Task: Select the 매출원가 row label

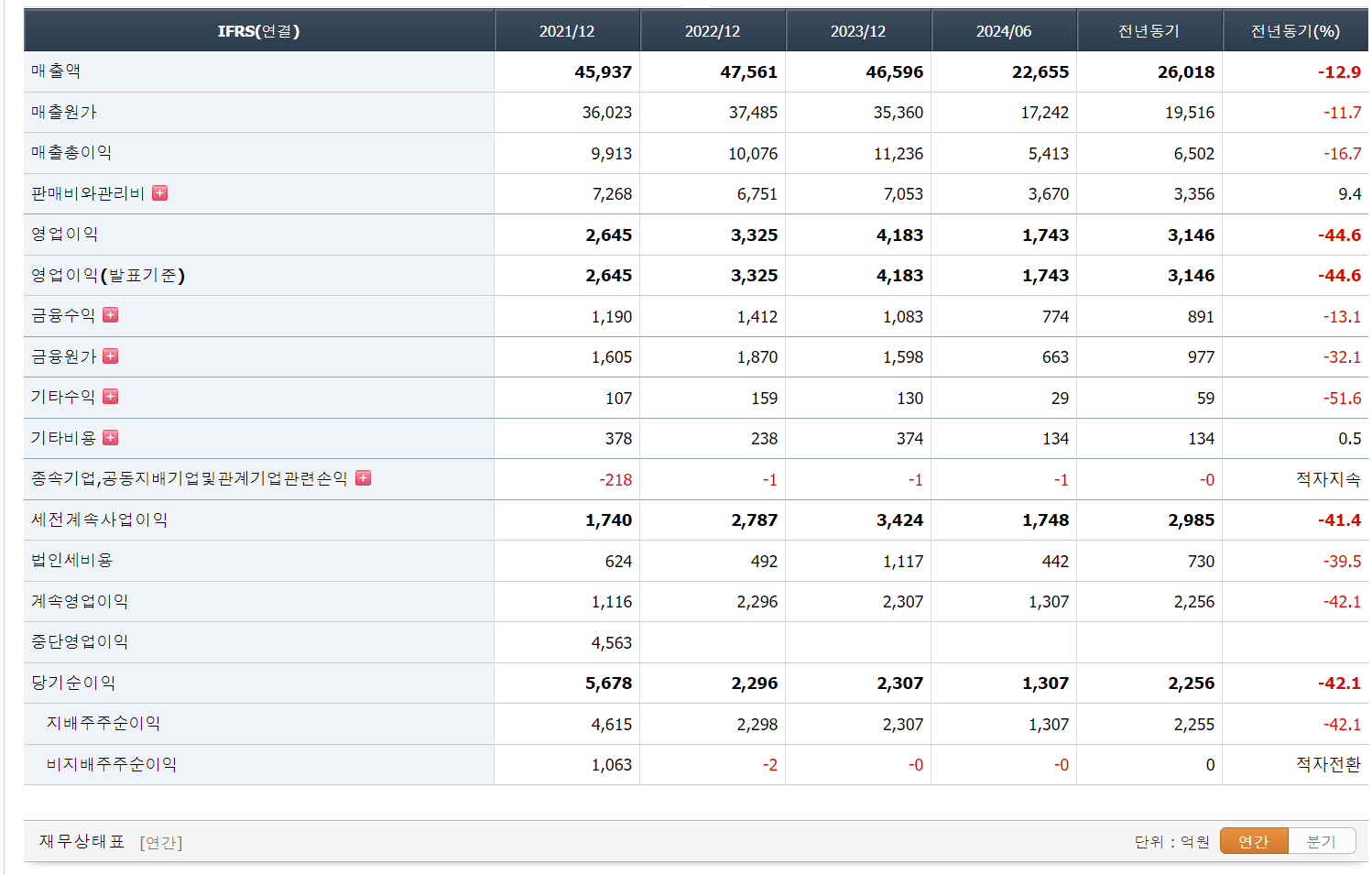Action: point(64,112)
